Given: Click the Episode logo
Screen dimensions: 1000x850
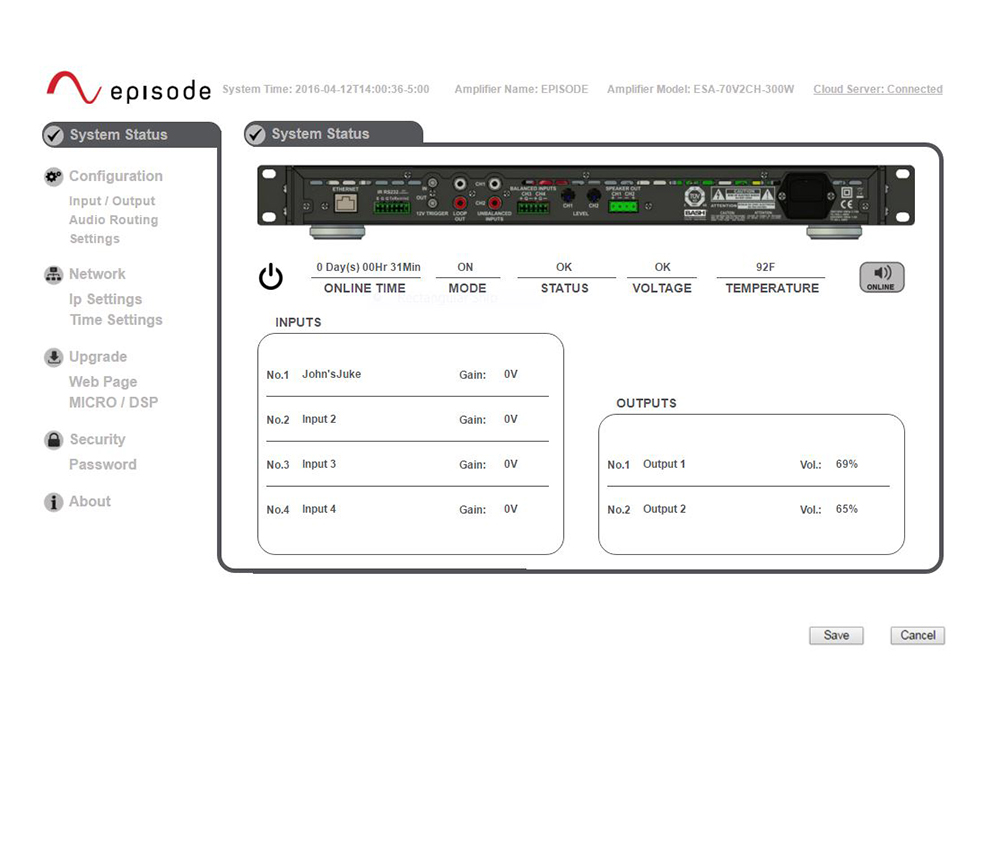Looking at the screenshot, I should point(128,88).
